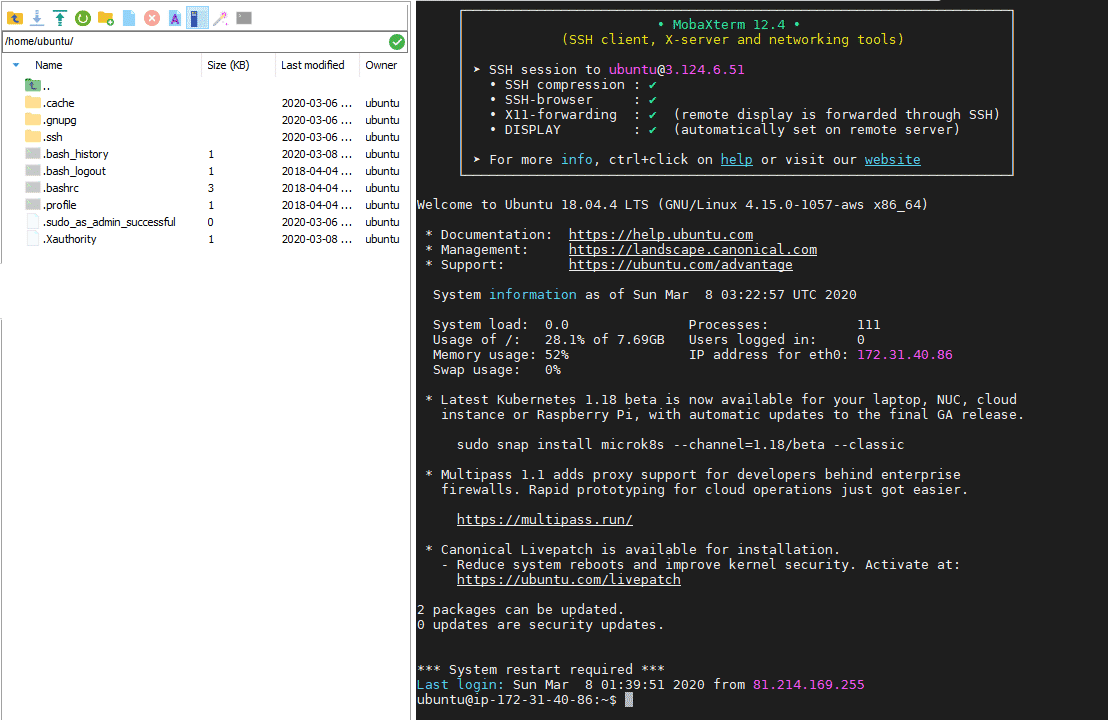Screen dimensions: 1108x720
Task: Rename the selected file via 'A' icon
Action: click(175, 18)
